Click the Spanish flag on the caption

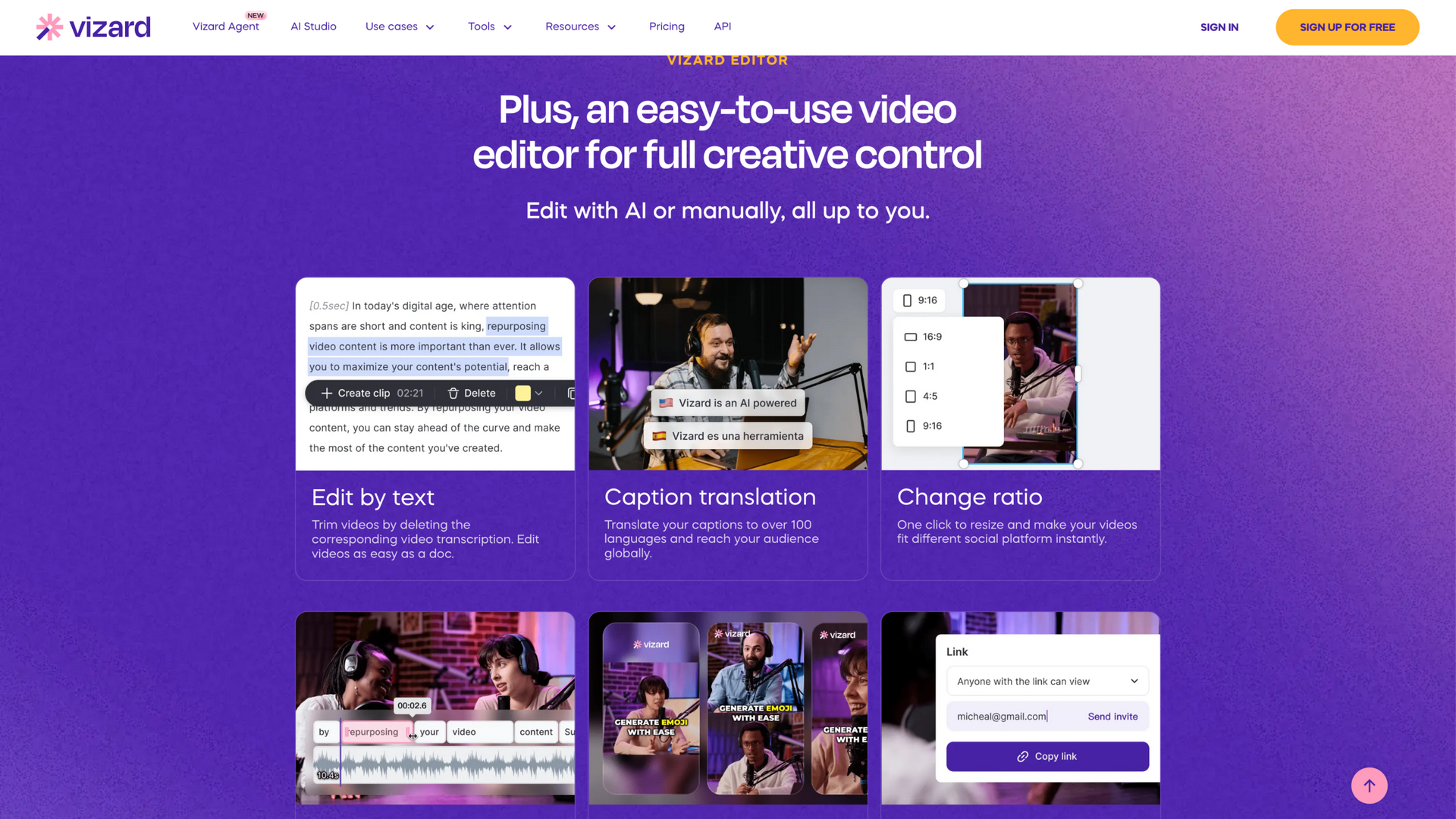click(659, 436)
